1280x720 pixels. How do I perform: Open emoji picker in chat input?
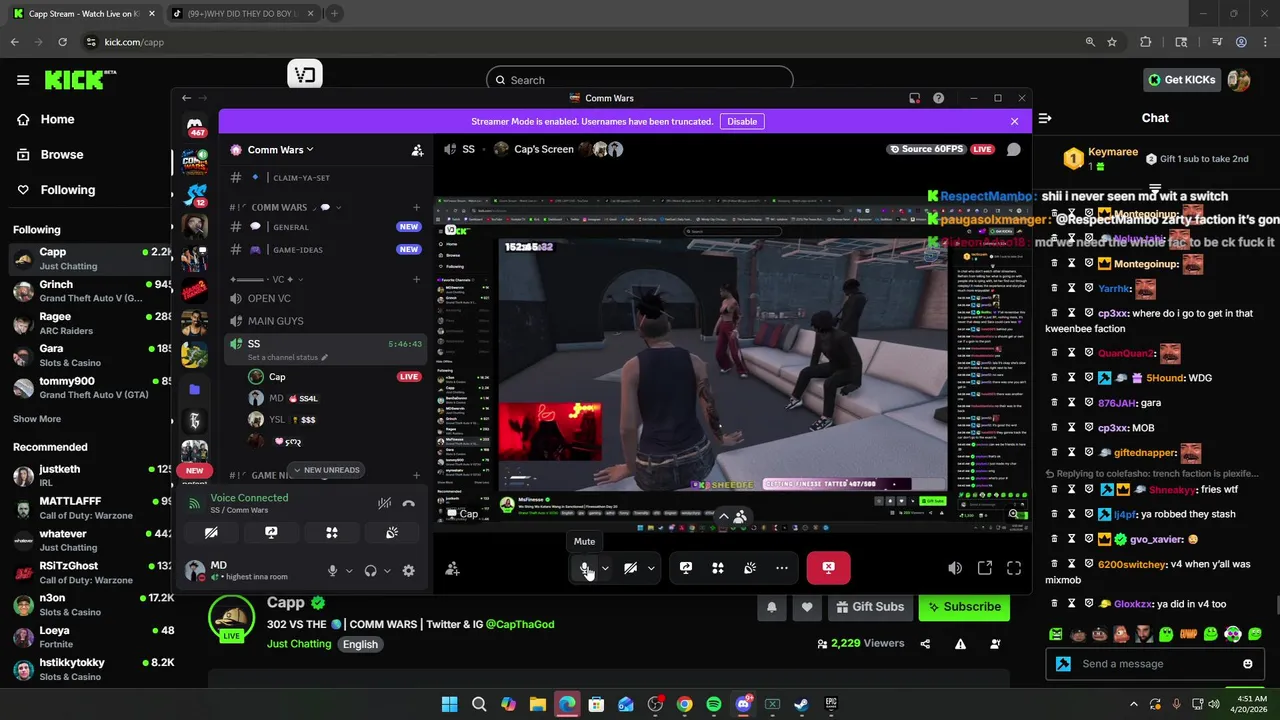pyautogui.click(x=1247, y=663)
